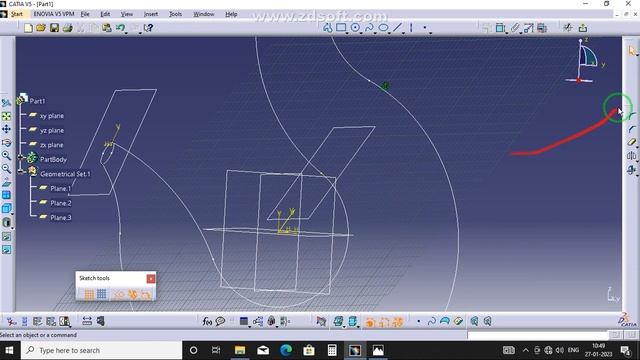Open File Explorer from the taskbar
This screenshot has width=640, height=360.
240,350
